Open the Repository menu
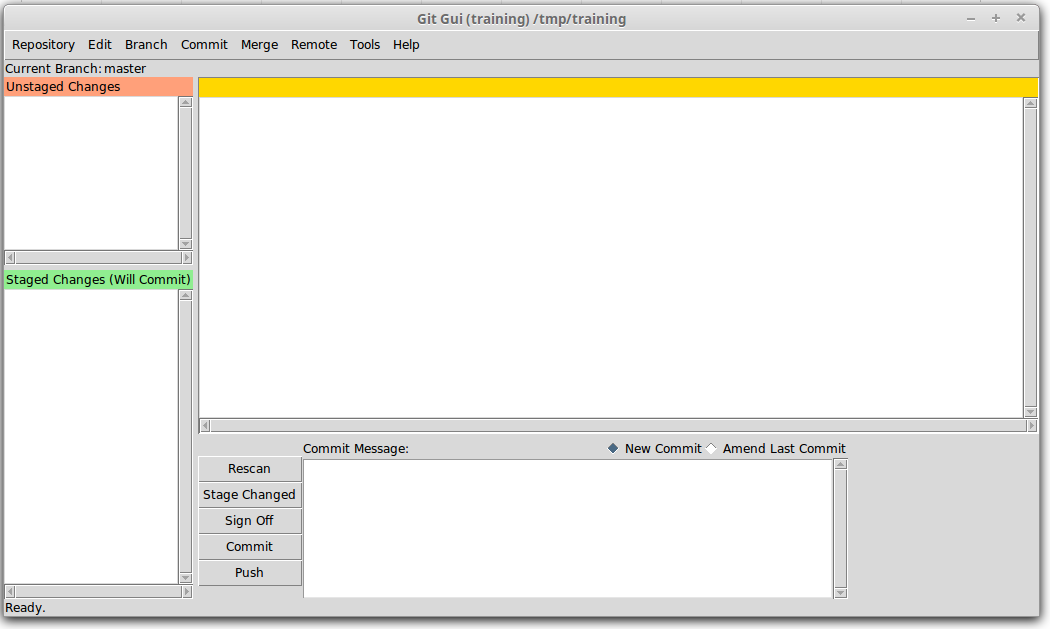 click(x=44, y=45)
